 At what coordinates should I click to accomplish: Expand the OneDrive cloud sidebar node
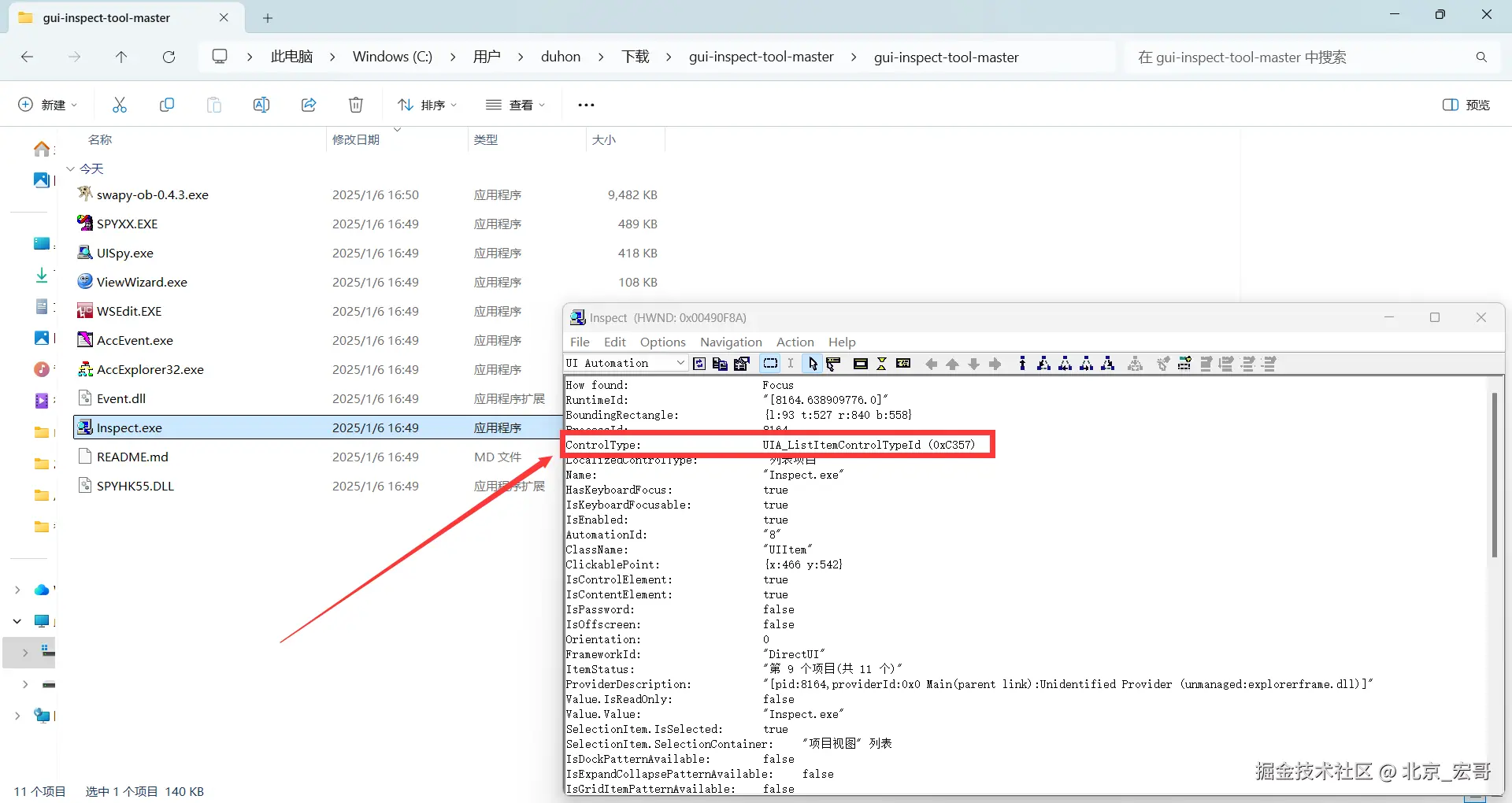pos(17,590)
